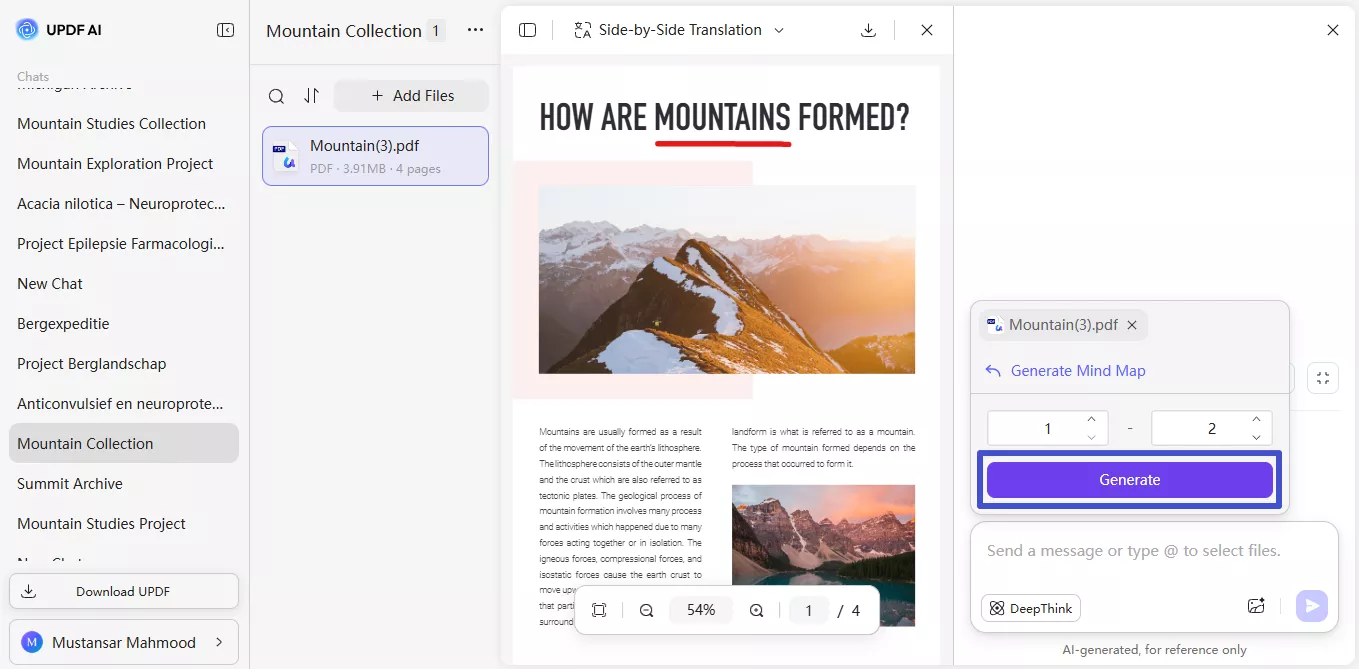The height and width of the screenshot is (669, 1359).
Task: Expand the Mustansar Mahmood account menu
Action: click(x=124, y=641)
